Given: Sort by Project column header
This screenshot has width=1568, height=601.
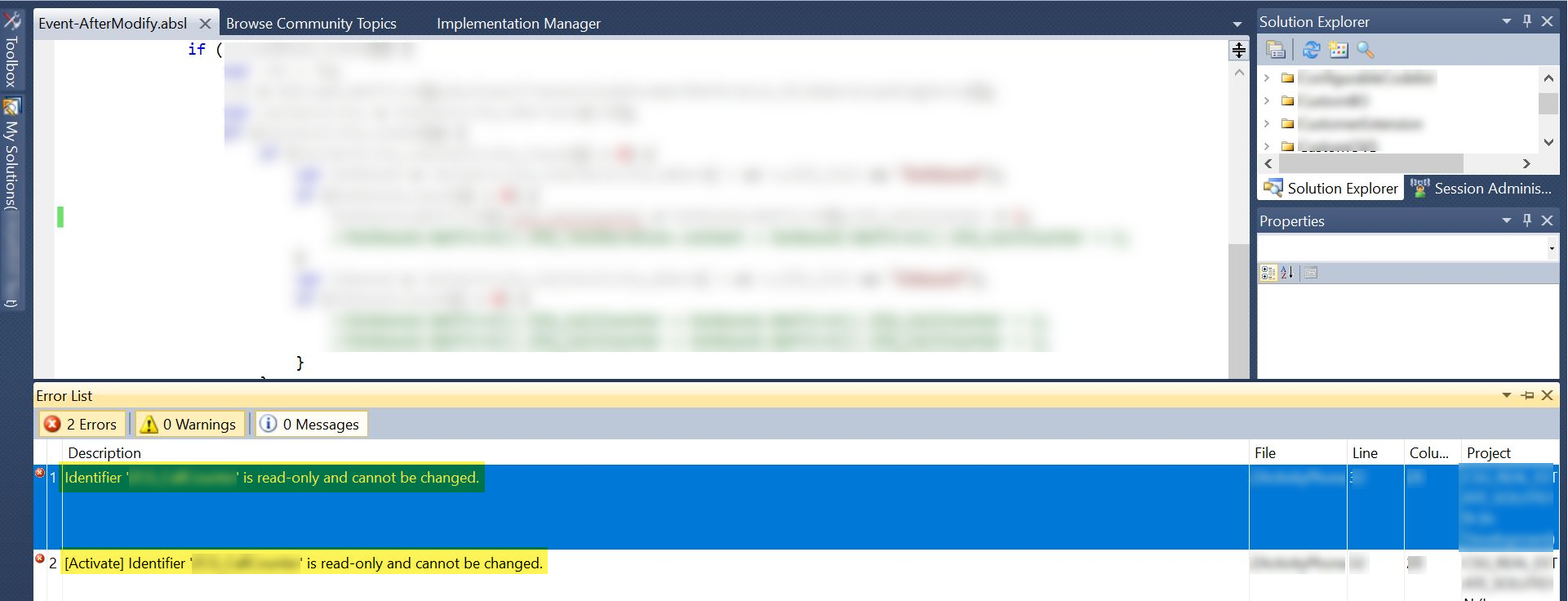Looking at the screenshot, I should point(1510,452).
